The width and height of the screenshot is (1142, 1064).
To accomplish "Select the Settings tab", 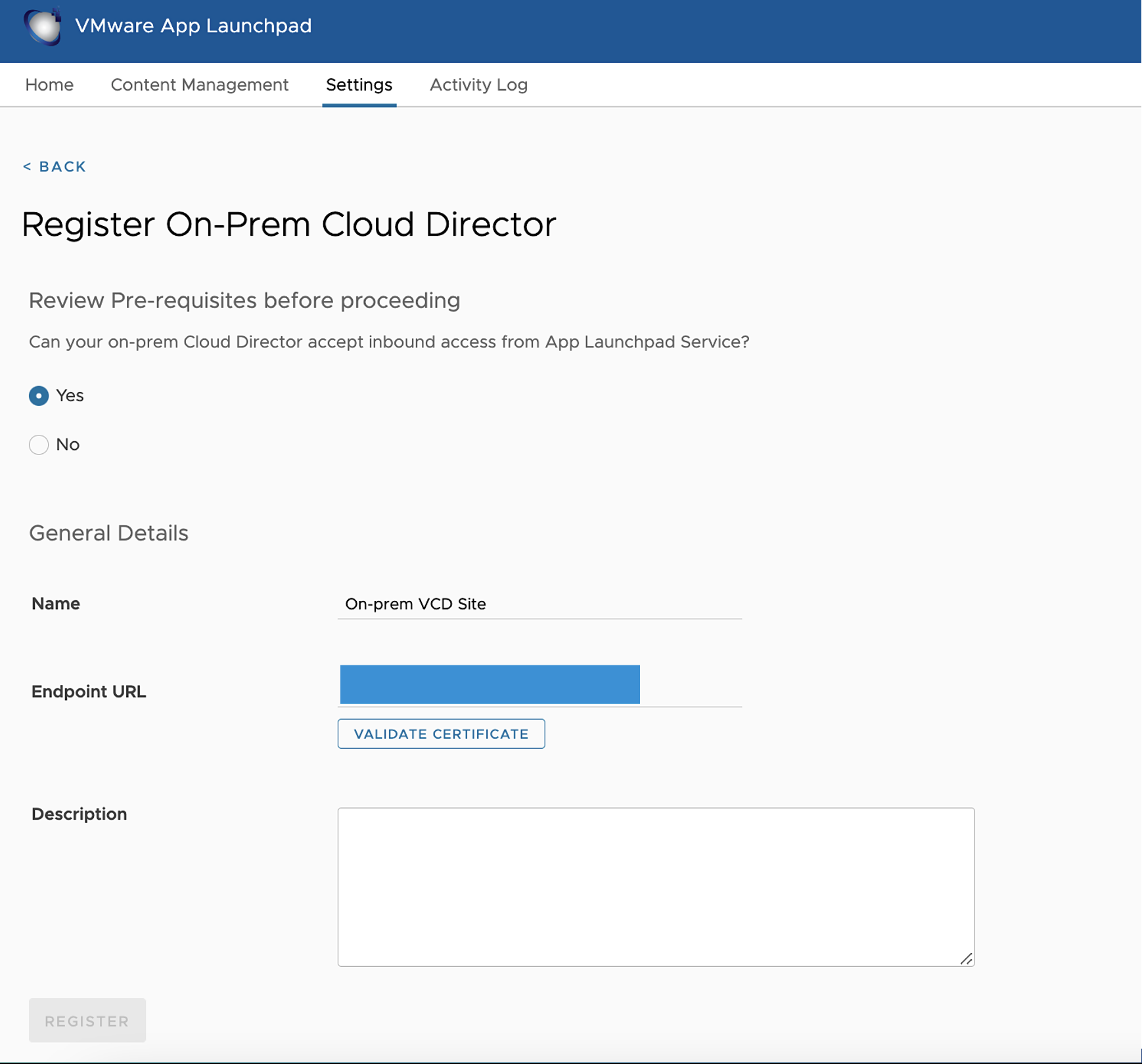I will (x=359, y=85).
